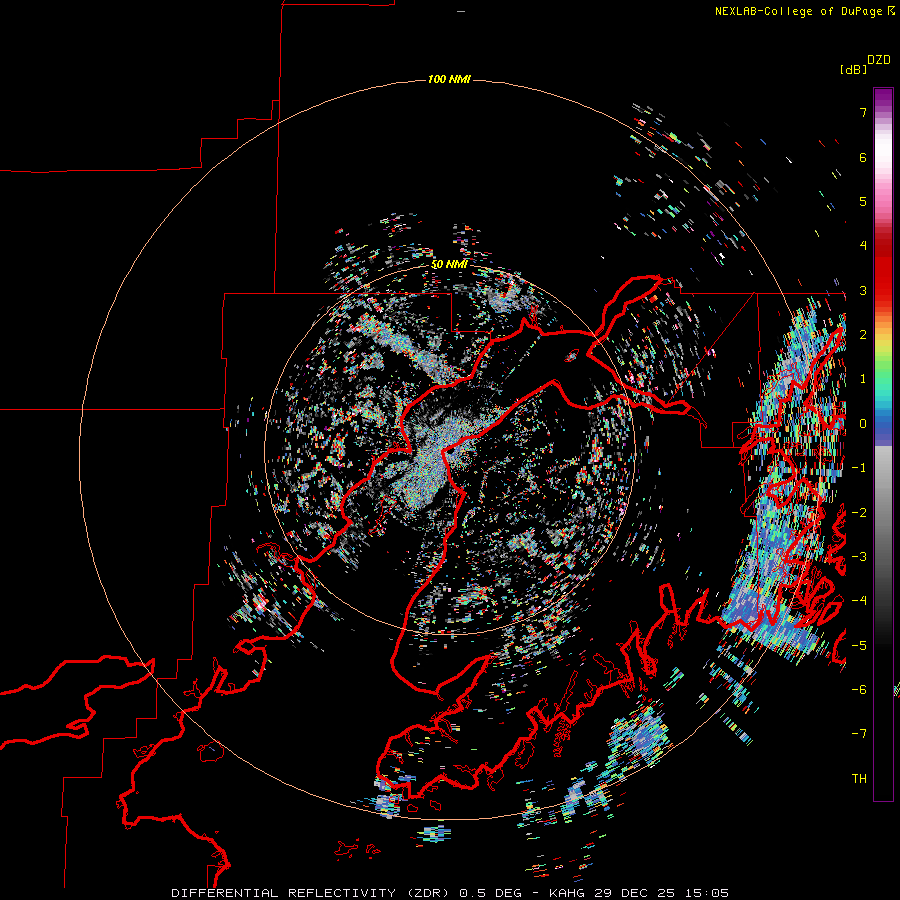Click the -4 value on color scale
This screenshot has width=900, height=900.
point(859,601)
